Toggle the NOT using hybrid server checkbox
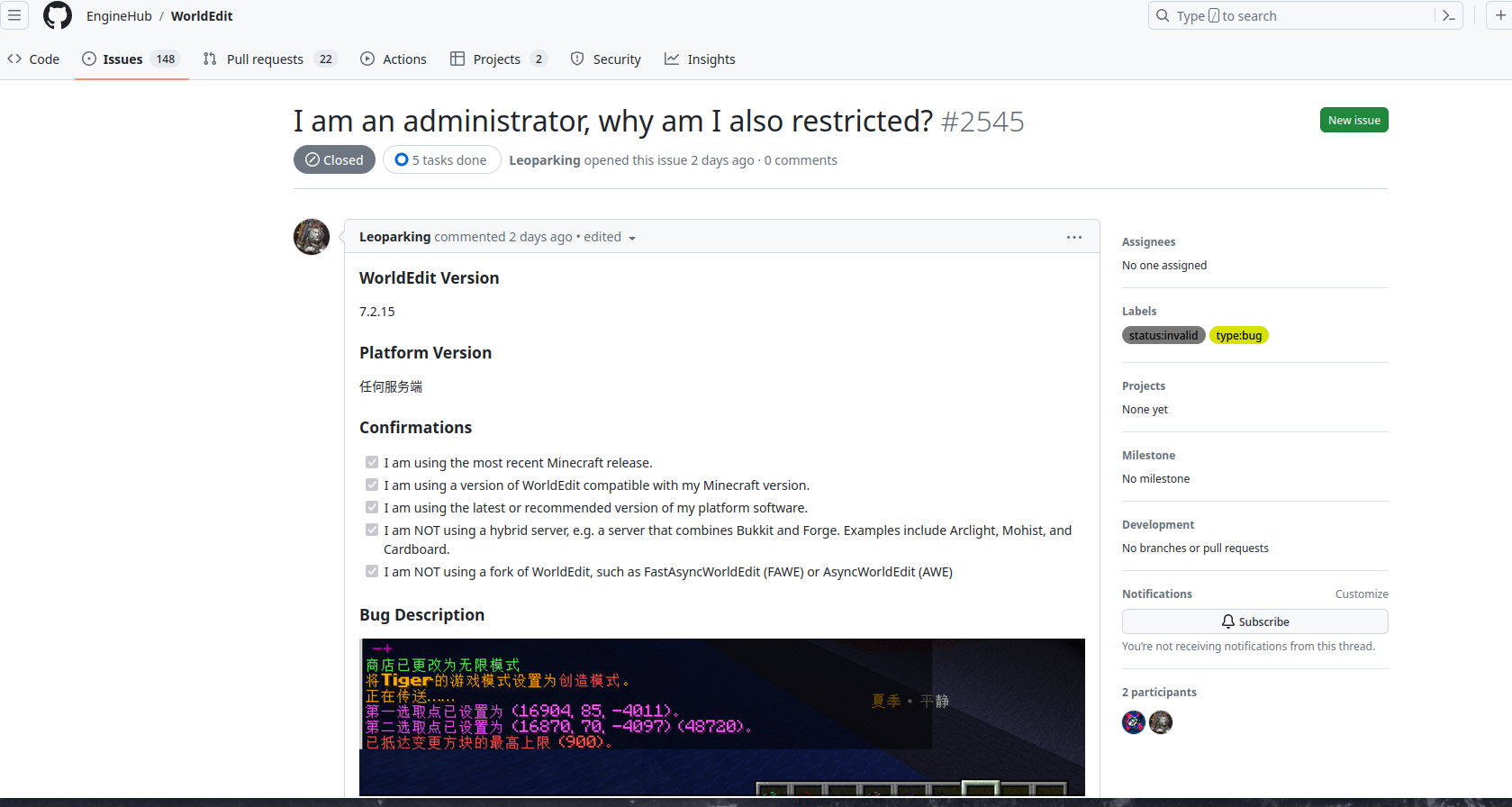This screenshot has width=1512, height=807. coord(372,530)
